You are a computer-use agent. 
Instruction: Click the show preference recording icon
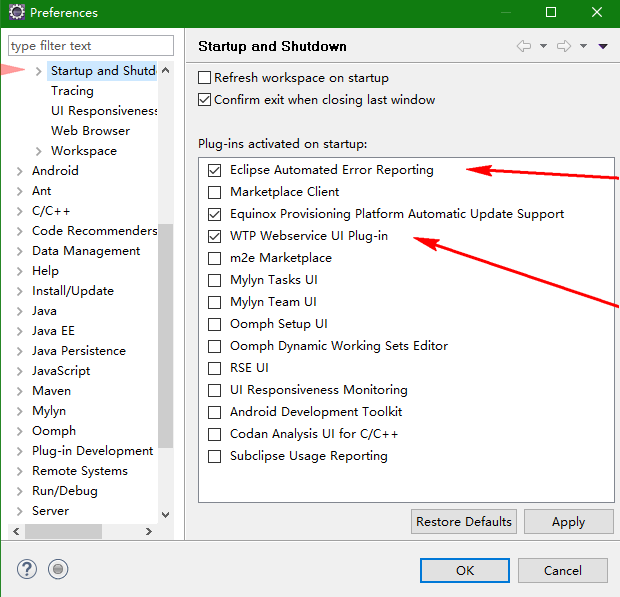coord(58,569)
